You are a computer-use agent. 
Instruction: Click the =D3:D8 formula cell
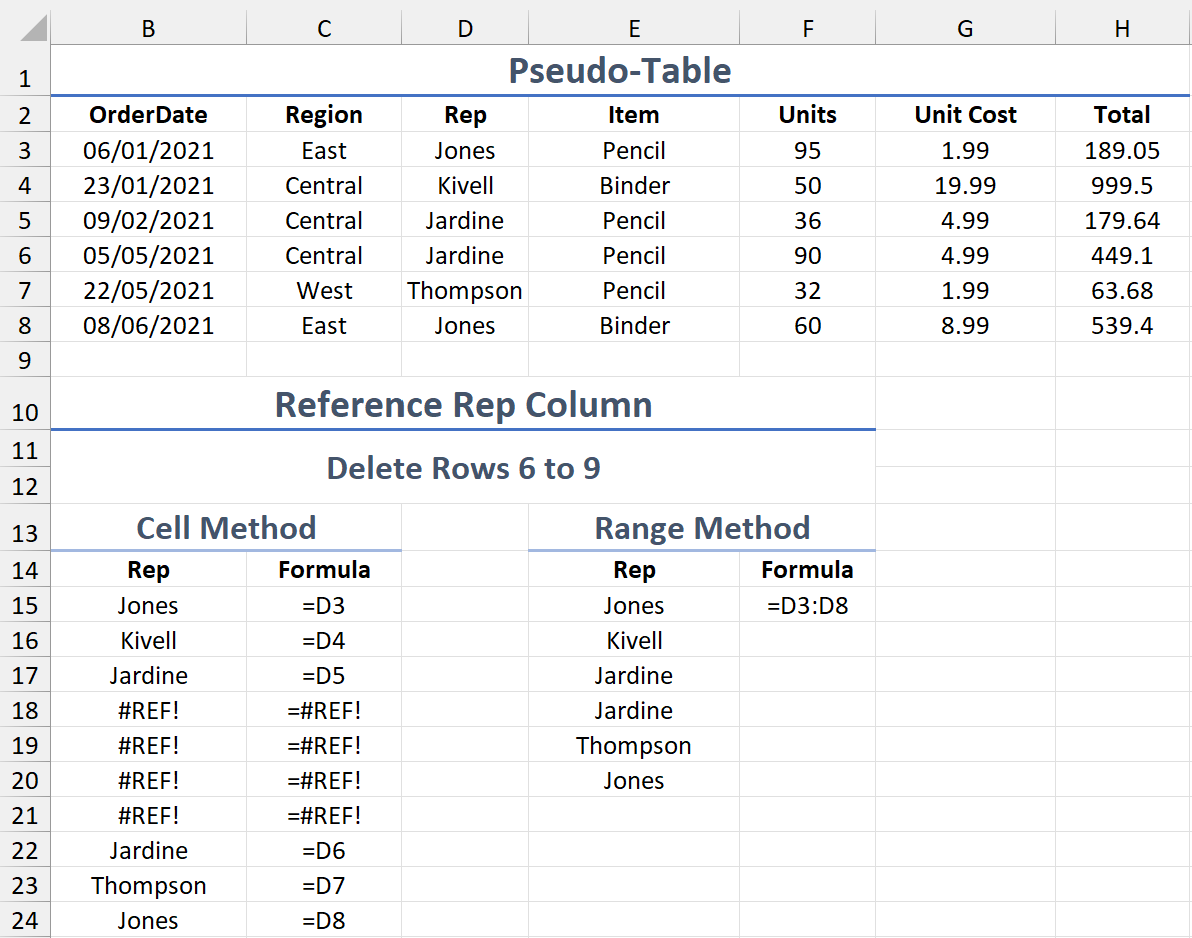point(807,606)
